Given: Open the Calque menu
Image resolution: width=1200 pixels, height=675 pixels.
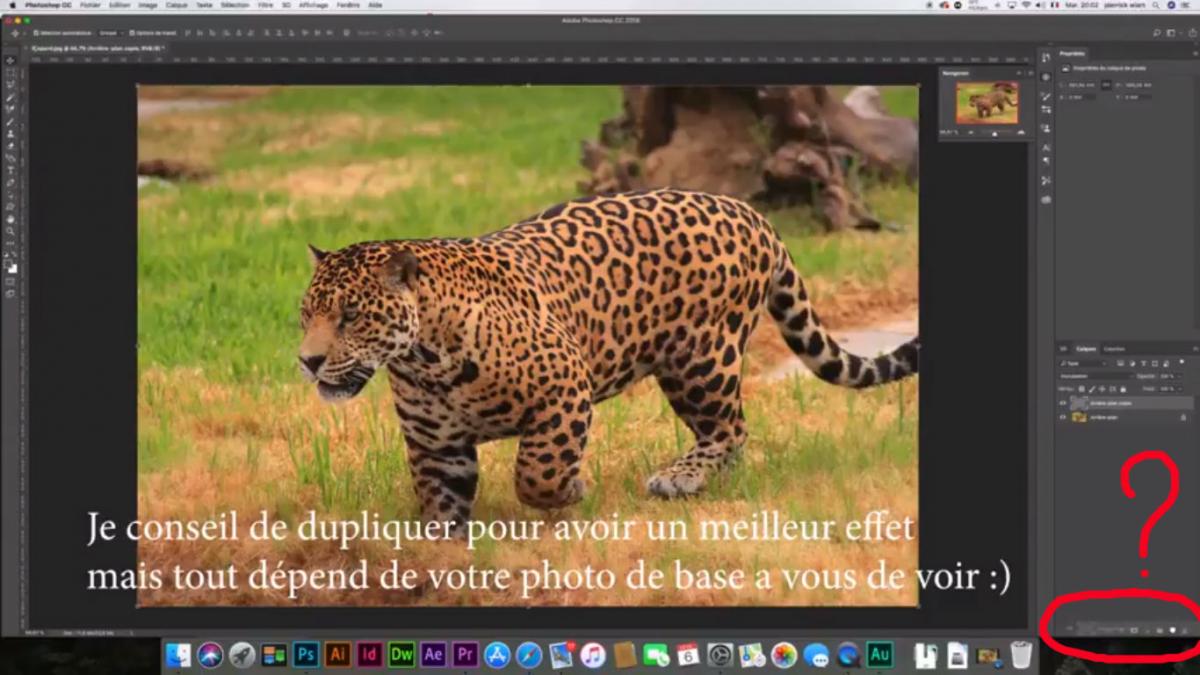Looking at the screenshot, I should click(x=176, y=5).
